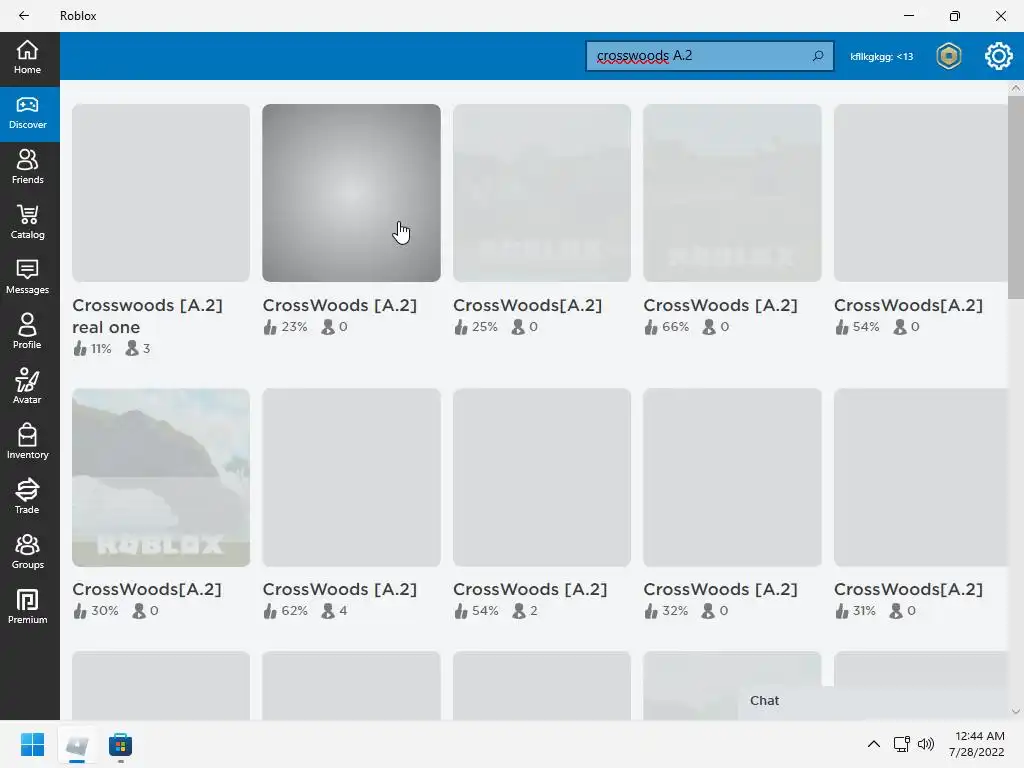1024x768 pixels.
Task: Click the CrossWoods title rated 62%
Action: coord(340,589)
